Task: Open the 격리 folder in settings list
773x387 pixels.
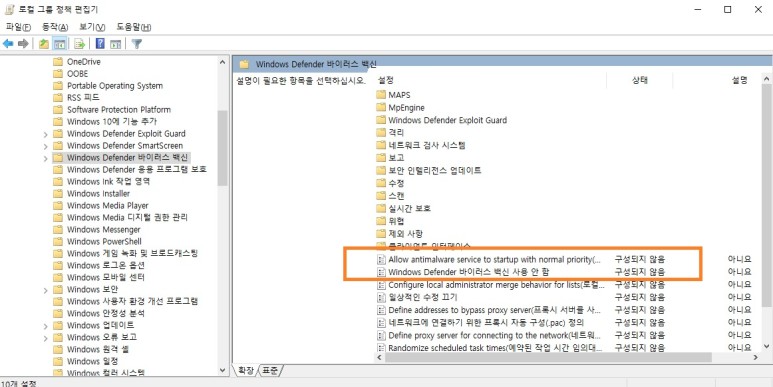Action: pyautogui.click(x=396, y=133)
